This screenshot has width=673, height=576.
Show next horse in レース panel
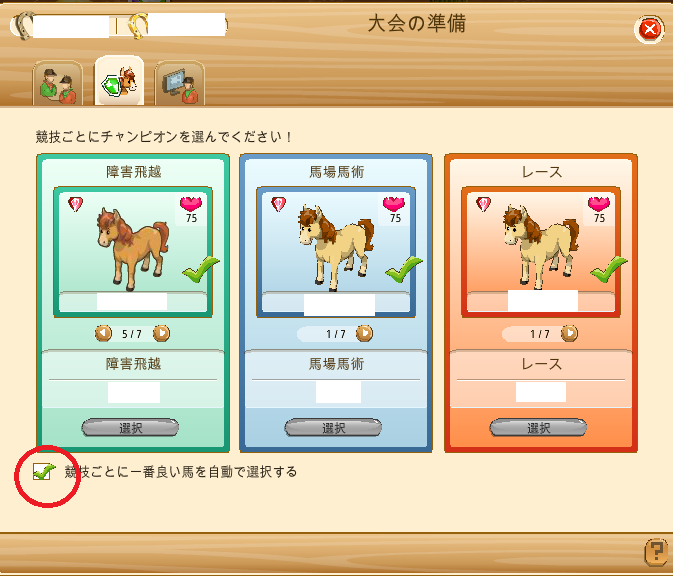[569, 333]
